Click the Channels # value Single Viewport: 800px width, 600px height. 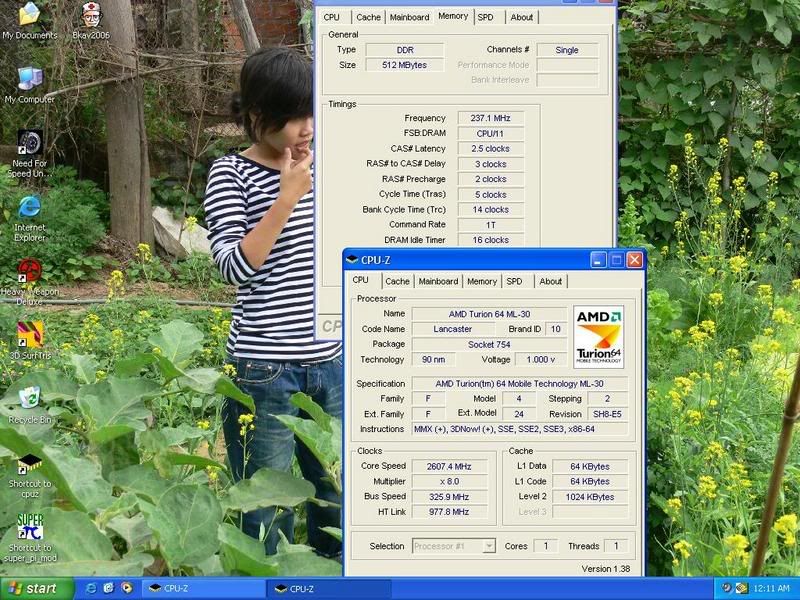pyautogui.click(x=567, y=50)
